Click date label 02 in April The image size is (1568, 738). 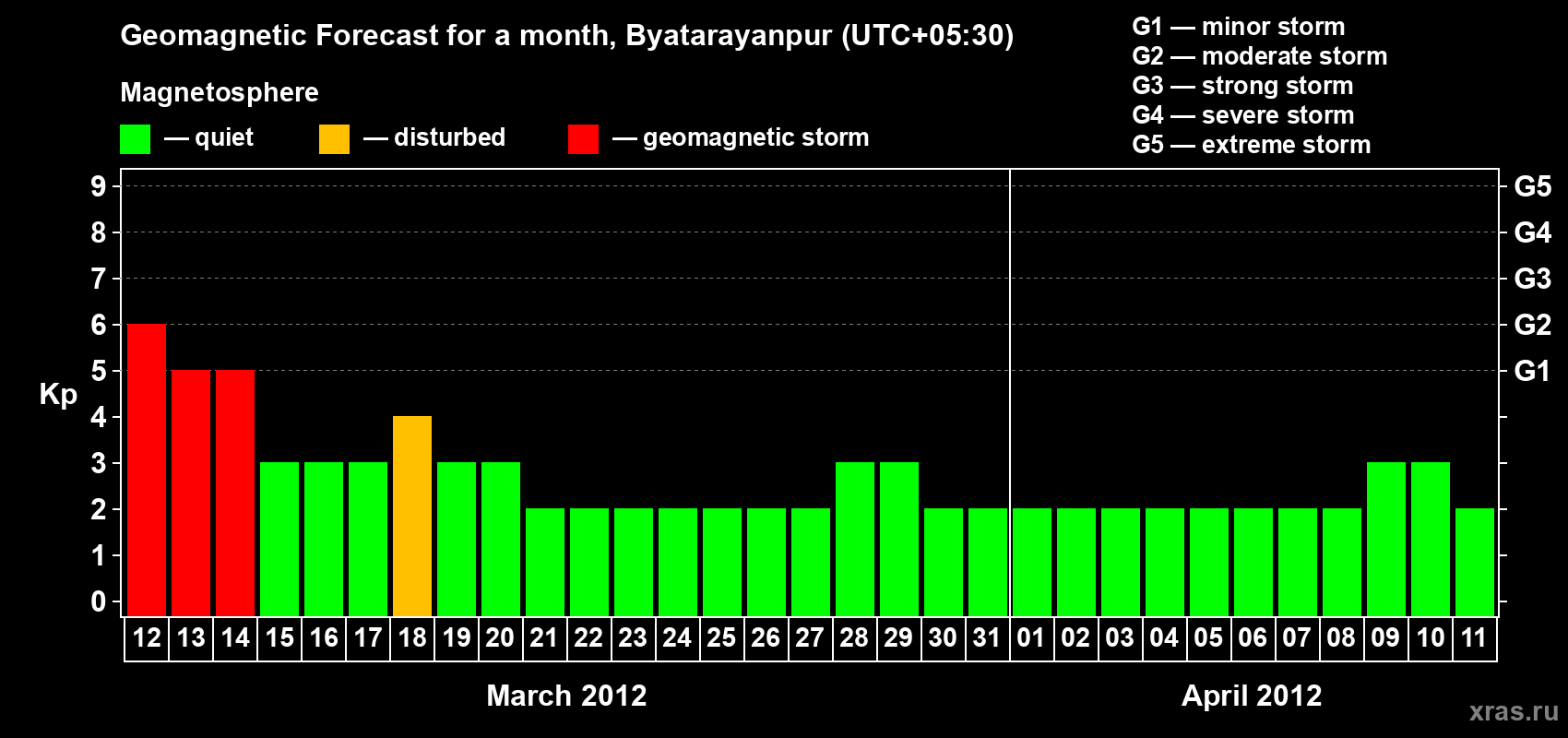[x=1075, y=637]
